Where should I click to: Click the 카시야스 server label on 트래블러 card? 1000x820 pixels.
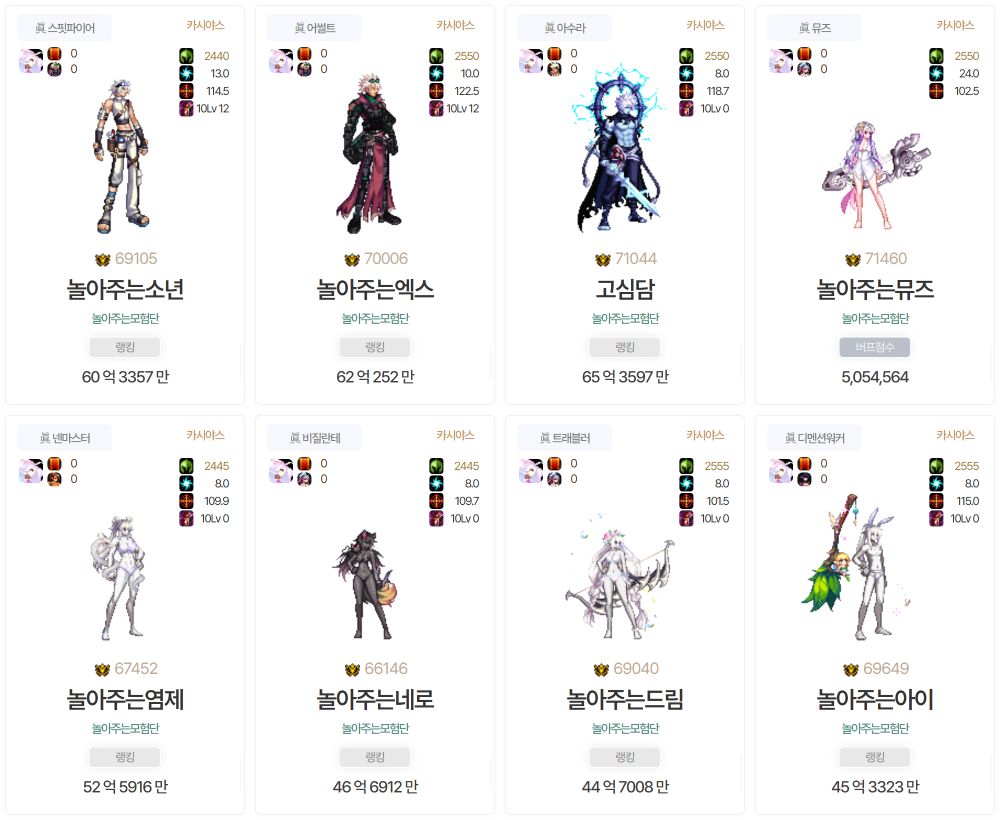tap(705, 435)
